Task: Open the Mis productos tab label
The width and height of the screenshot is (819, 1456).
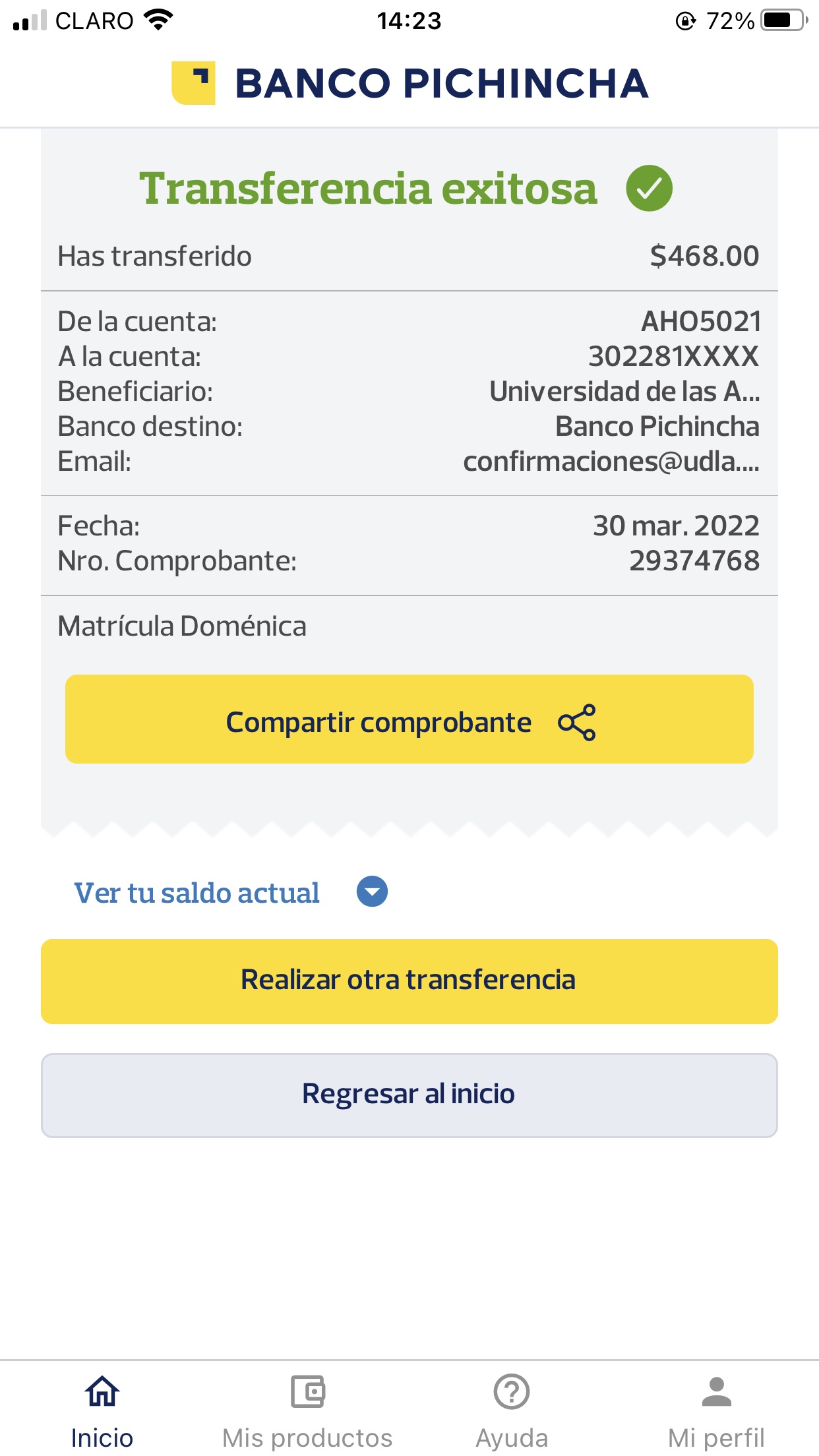Action: coord(307,1438)
